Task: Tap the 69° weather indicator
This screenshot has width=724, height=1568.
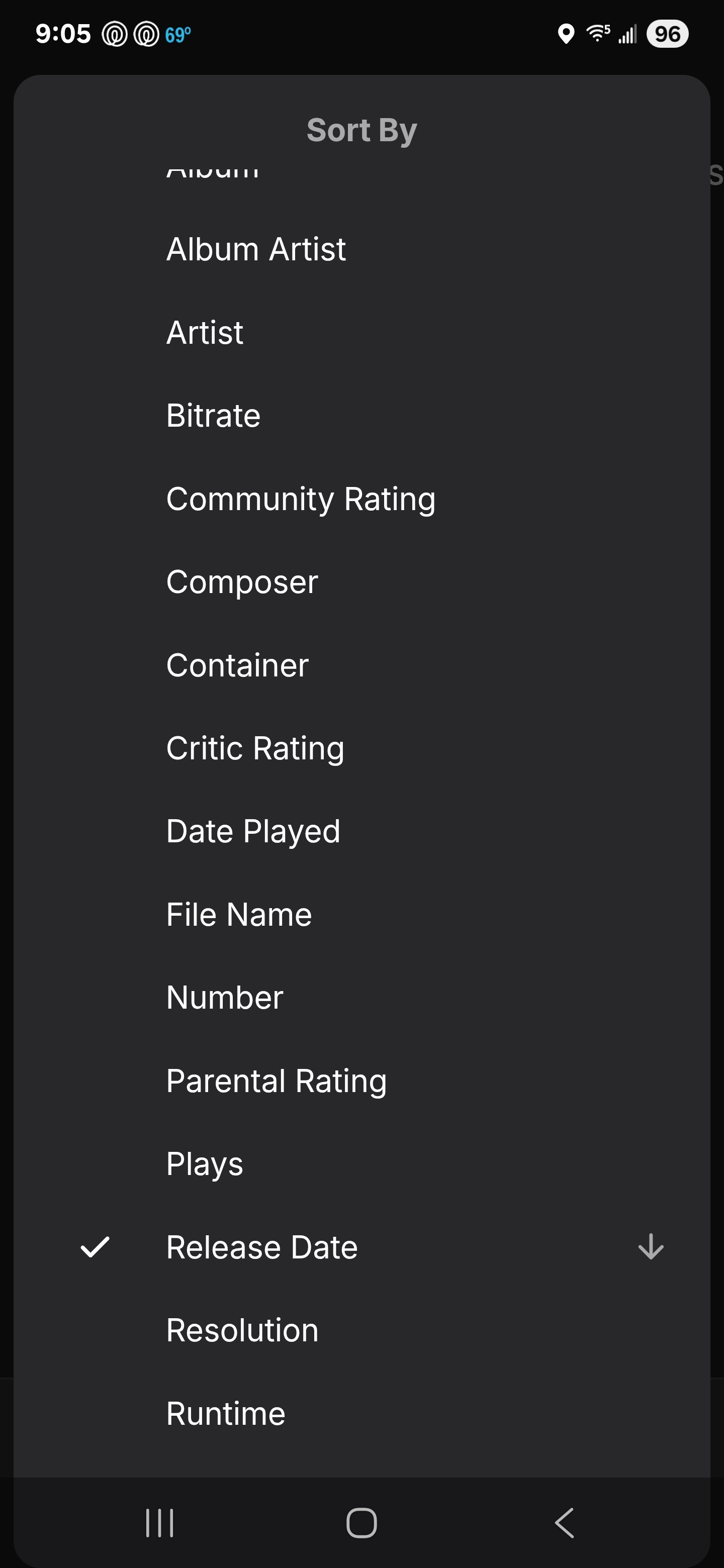Action: 178,35
